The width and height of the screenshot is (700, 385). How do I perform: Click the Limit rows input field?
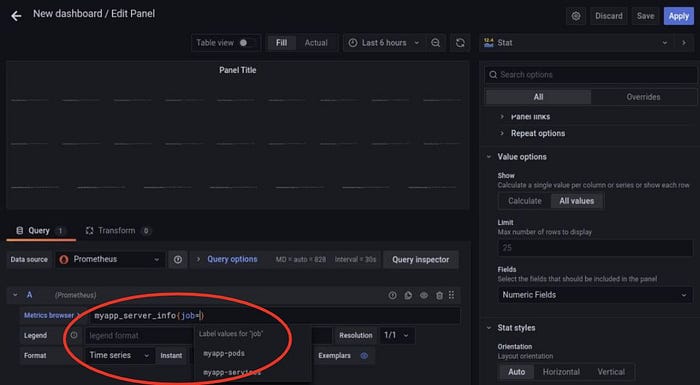tap(595, 248)
